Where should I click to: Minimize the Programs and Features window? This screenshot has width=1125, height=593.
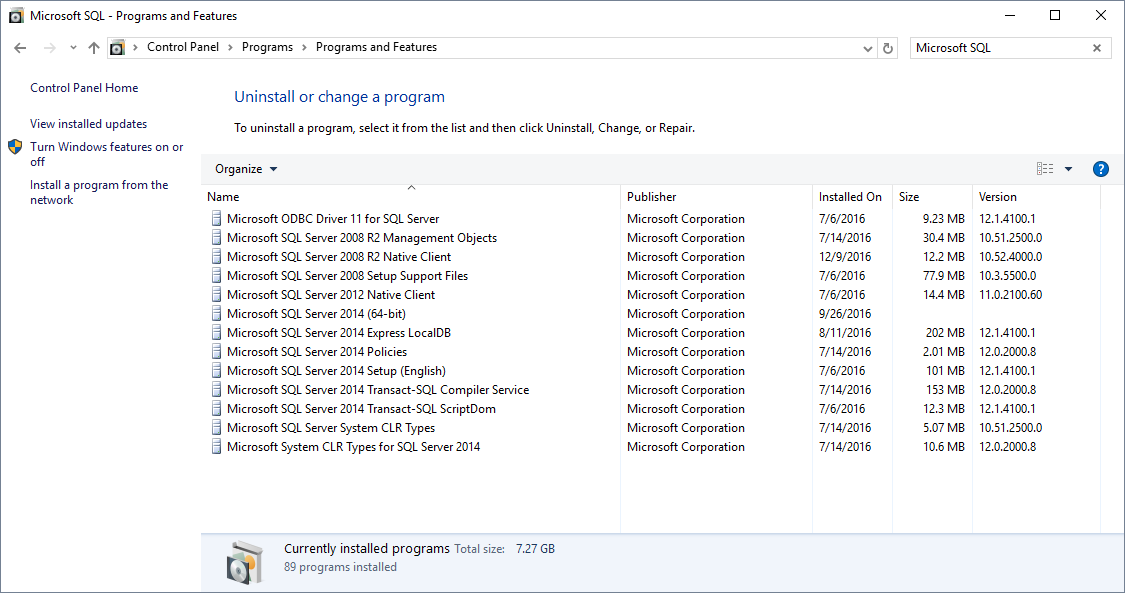tap(1010, 15)
